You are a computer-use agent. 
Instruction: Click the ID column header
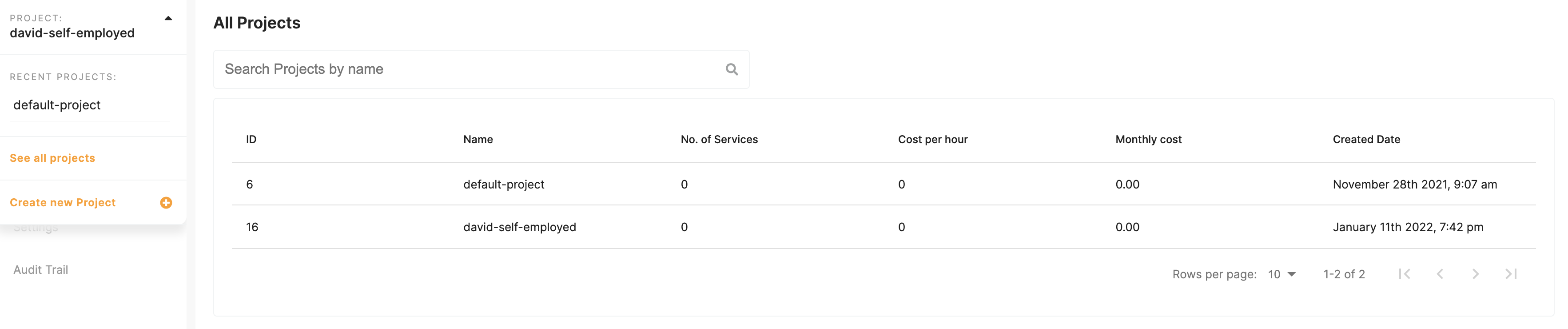coord(251,140)
